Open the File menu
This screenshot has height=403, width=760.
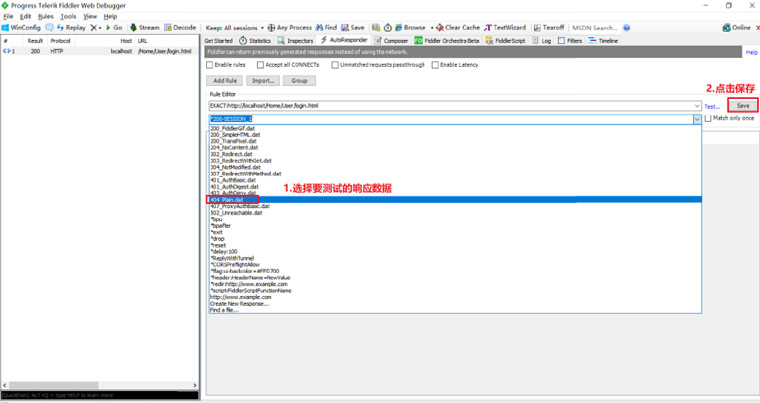[x=8, y=16]
